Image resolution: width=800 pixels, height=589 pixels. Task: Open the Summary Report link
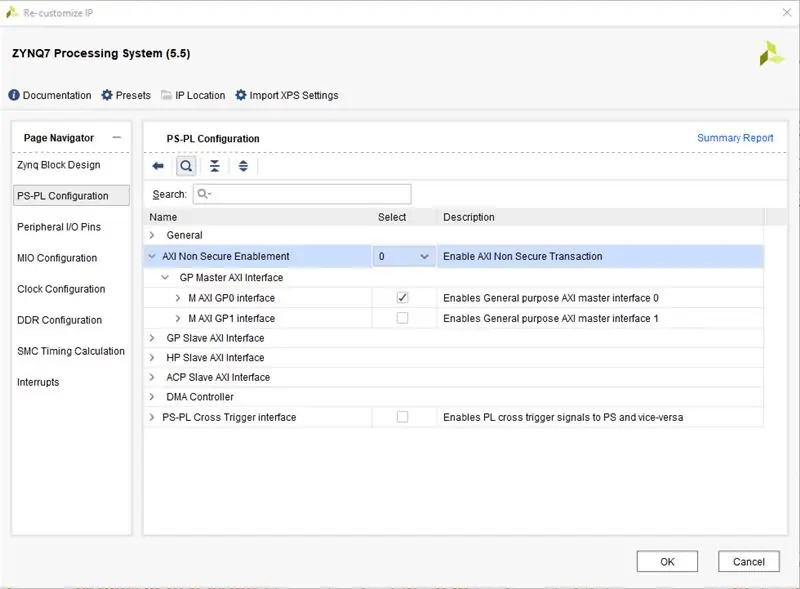[x=735, y=138]
